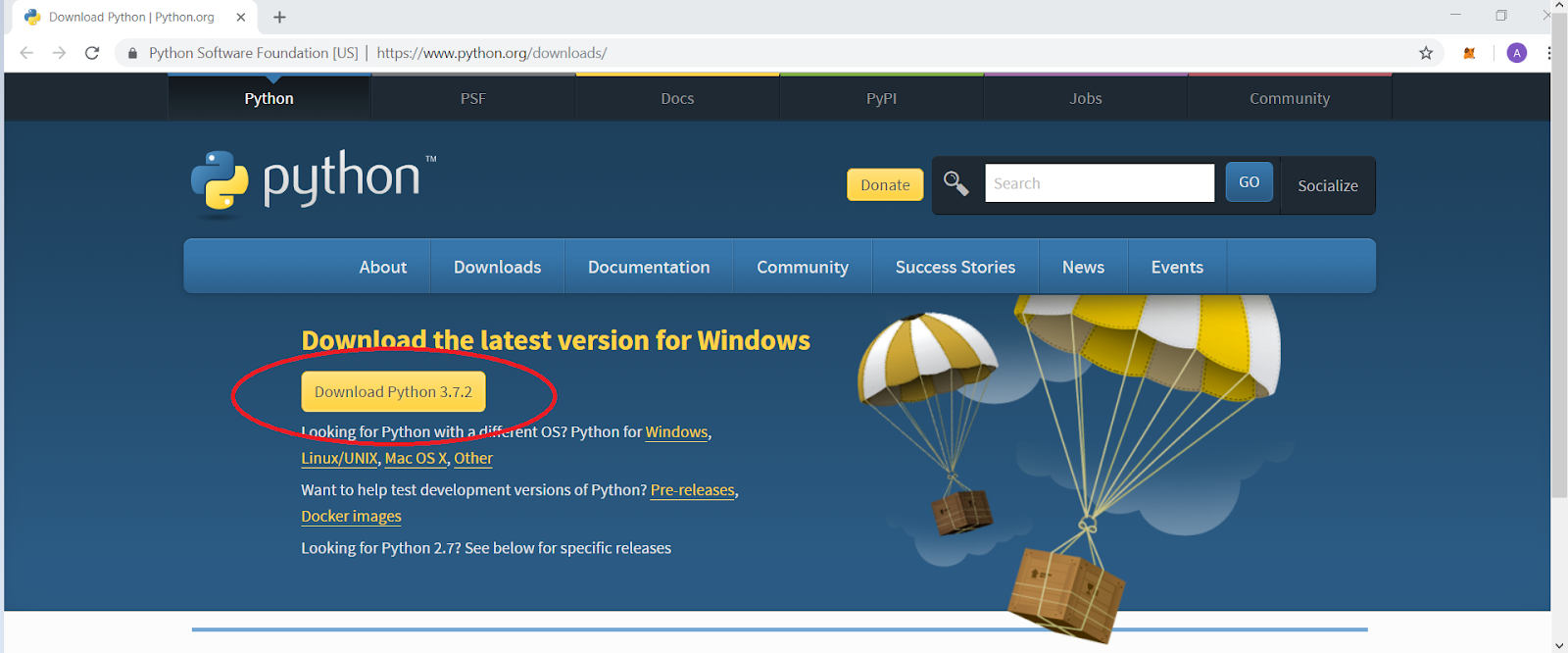1568x653 pixels.
Task: Open the PyPI top navigation tab
Action: [x=882, y=98]
